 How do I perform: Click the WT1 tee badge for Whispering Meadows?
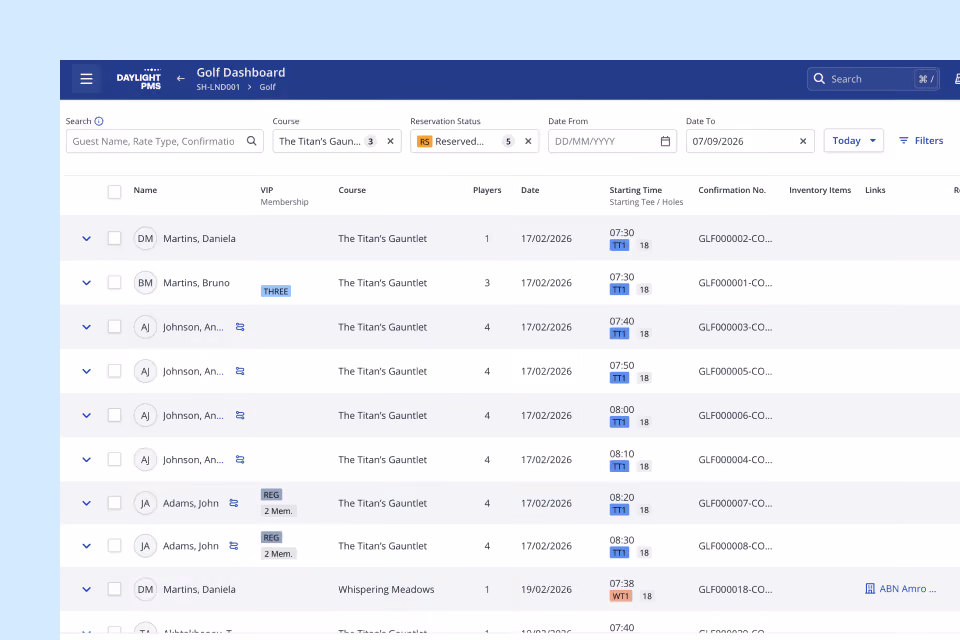point(621,596)
